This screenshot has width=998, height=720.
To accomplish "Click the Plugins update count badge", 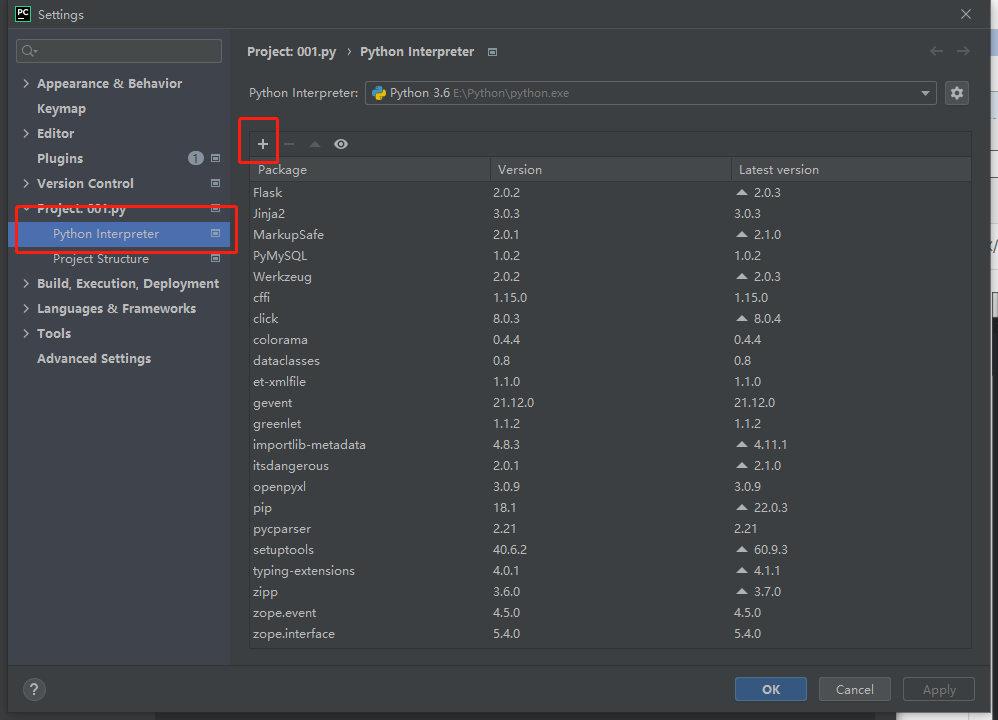I will click(195, 158).
